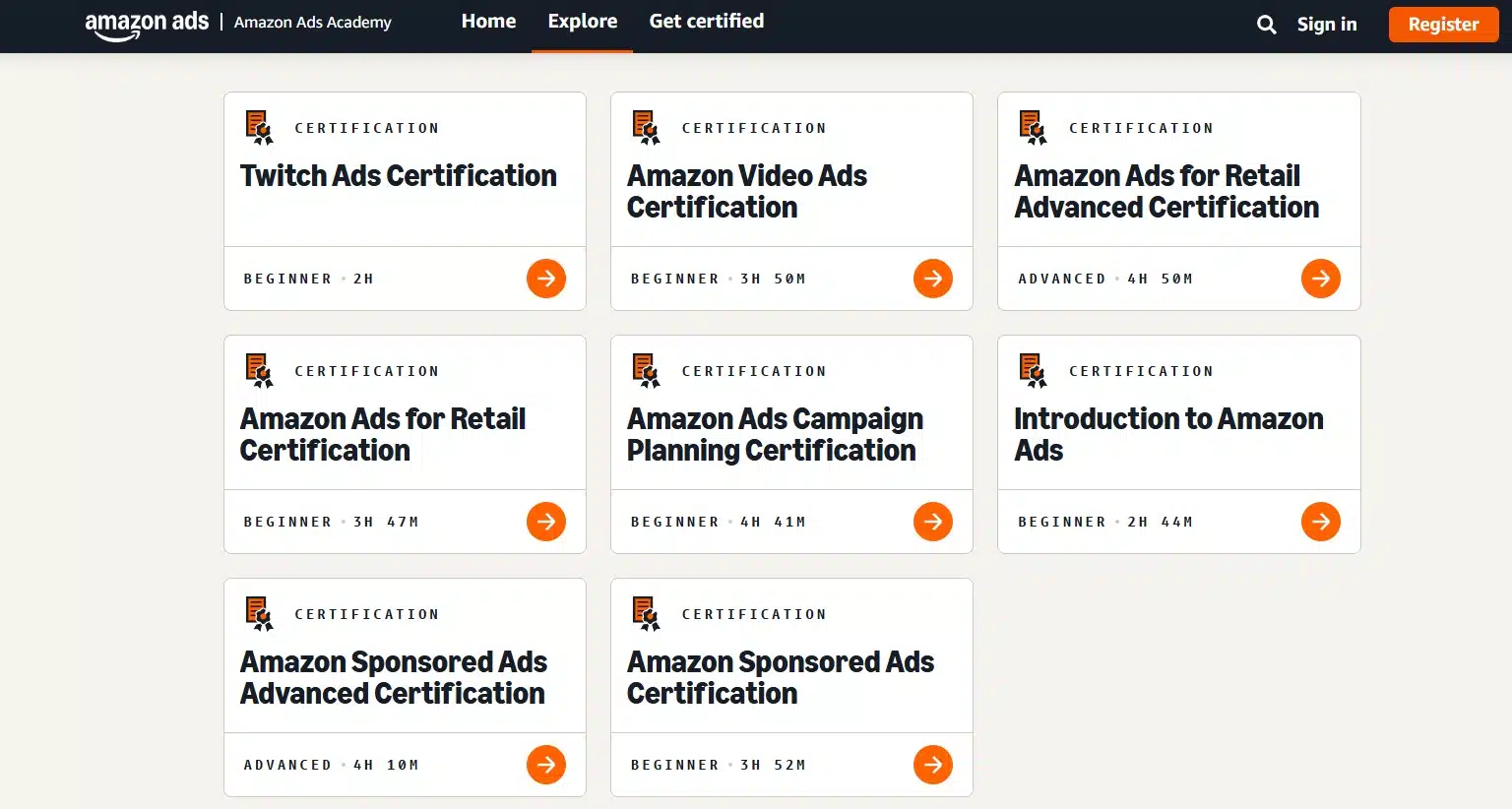Click the Amazon Ads logo
Screen dimensions: 1512x809
[x=147, y=25]
